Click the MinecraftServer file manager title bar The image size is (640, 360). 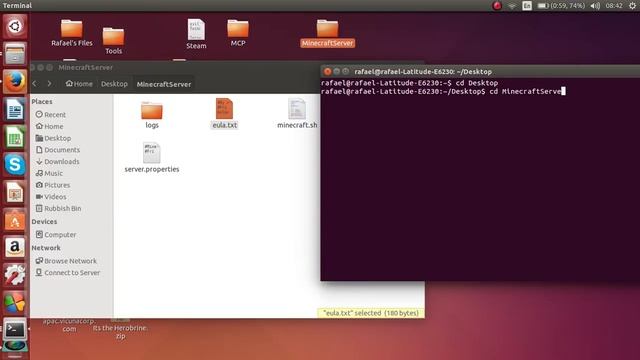pyautogui.click(x=175, y=67)
